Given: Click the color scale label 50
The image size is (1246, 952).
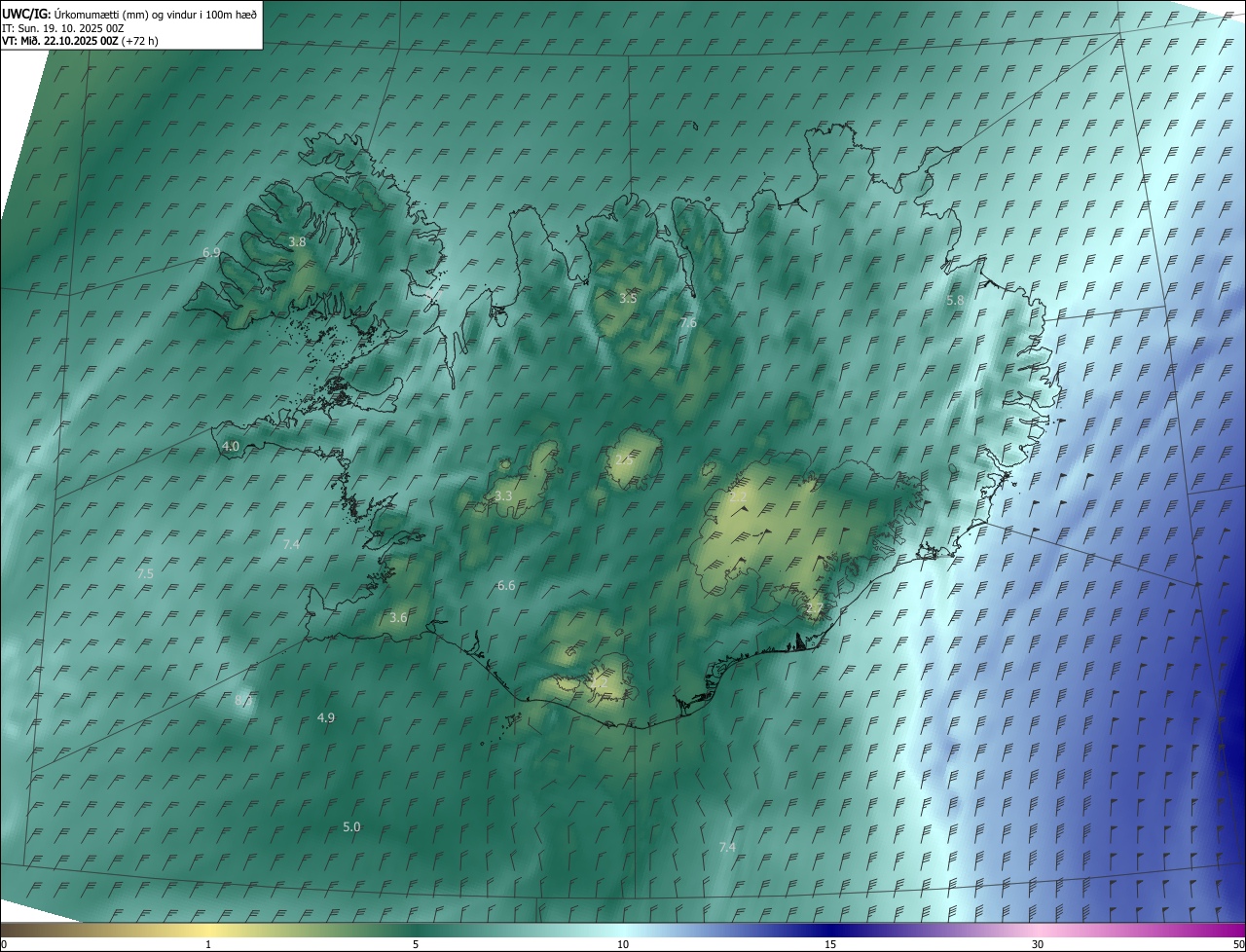Looking at the screenshot, I should pyautogui.click(x=1238, y=945).
